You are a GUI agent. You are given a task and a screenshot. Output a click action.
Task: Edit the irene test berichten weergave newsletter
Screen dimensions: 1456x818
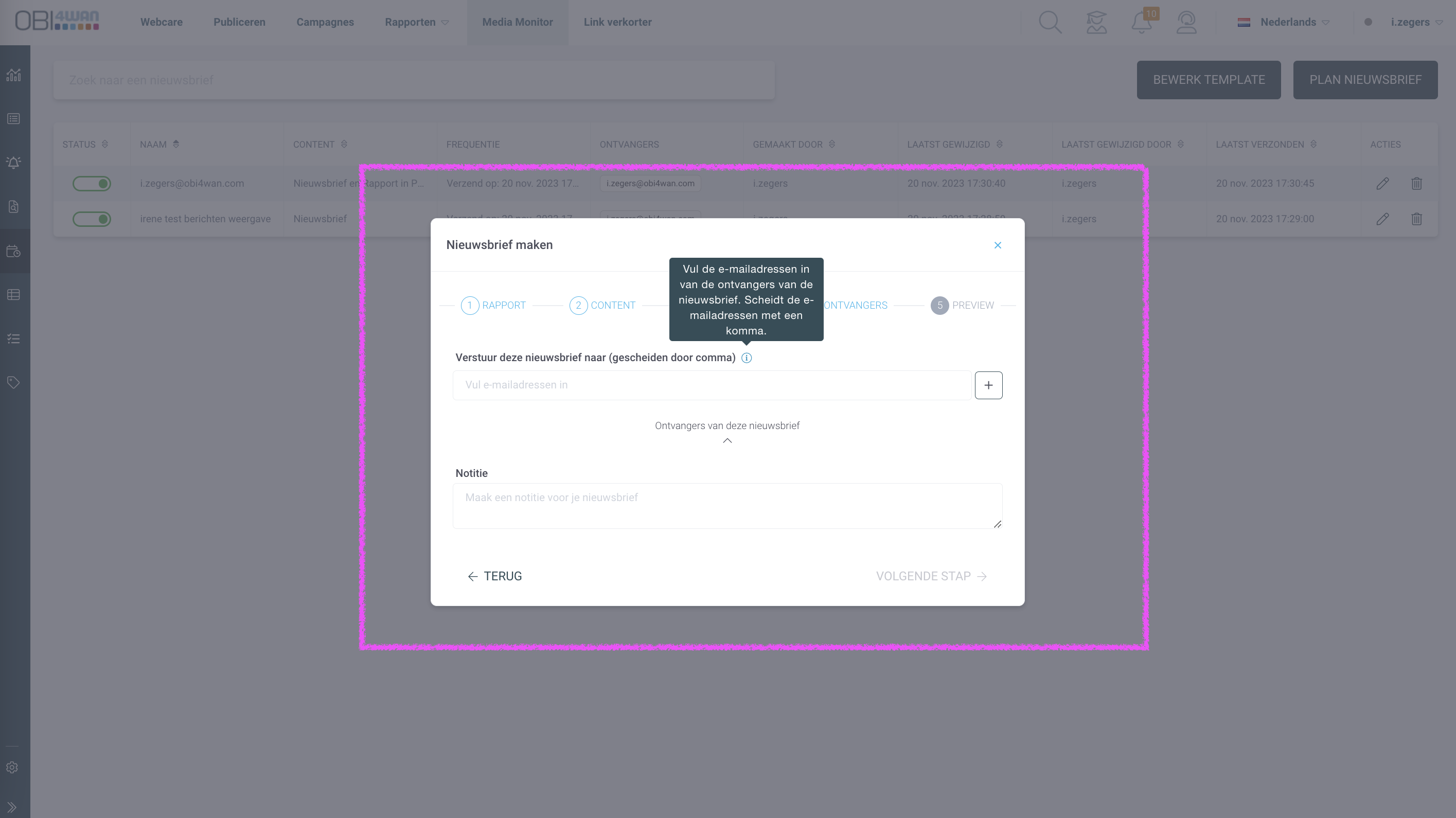tap(1382, 219)
